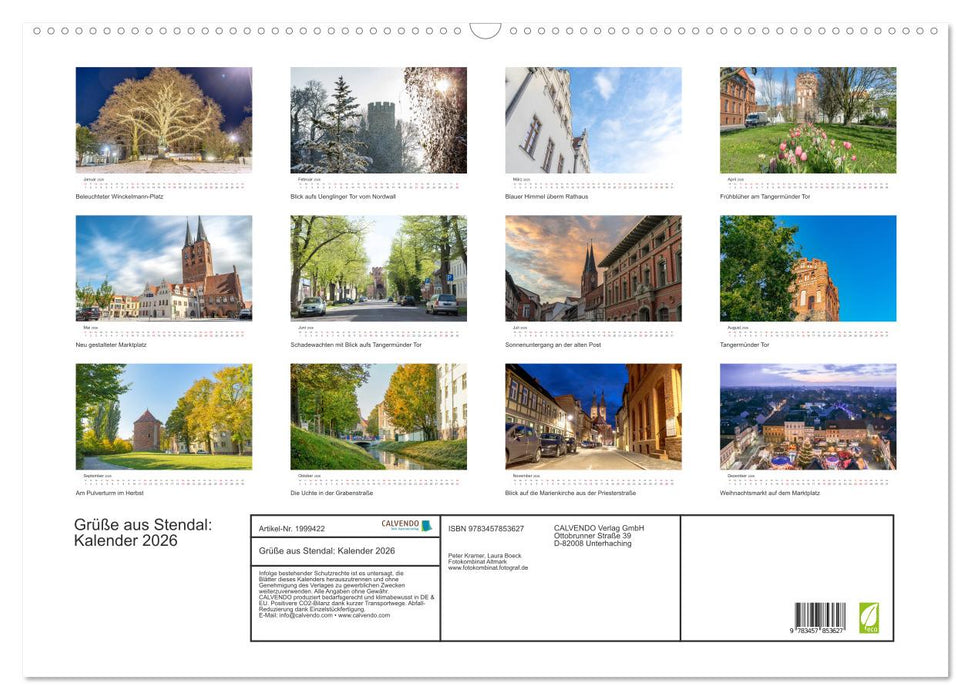Click the July alte Post sunset photo
Viewport: 971px width, 700px height.
tap(593, 270)
